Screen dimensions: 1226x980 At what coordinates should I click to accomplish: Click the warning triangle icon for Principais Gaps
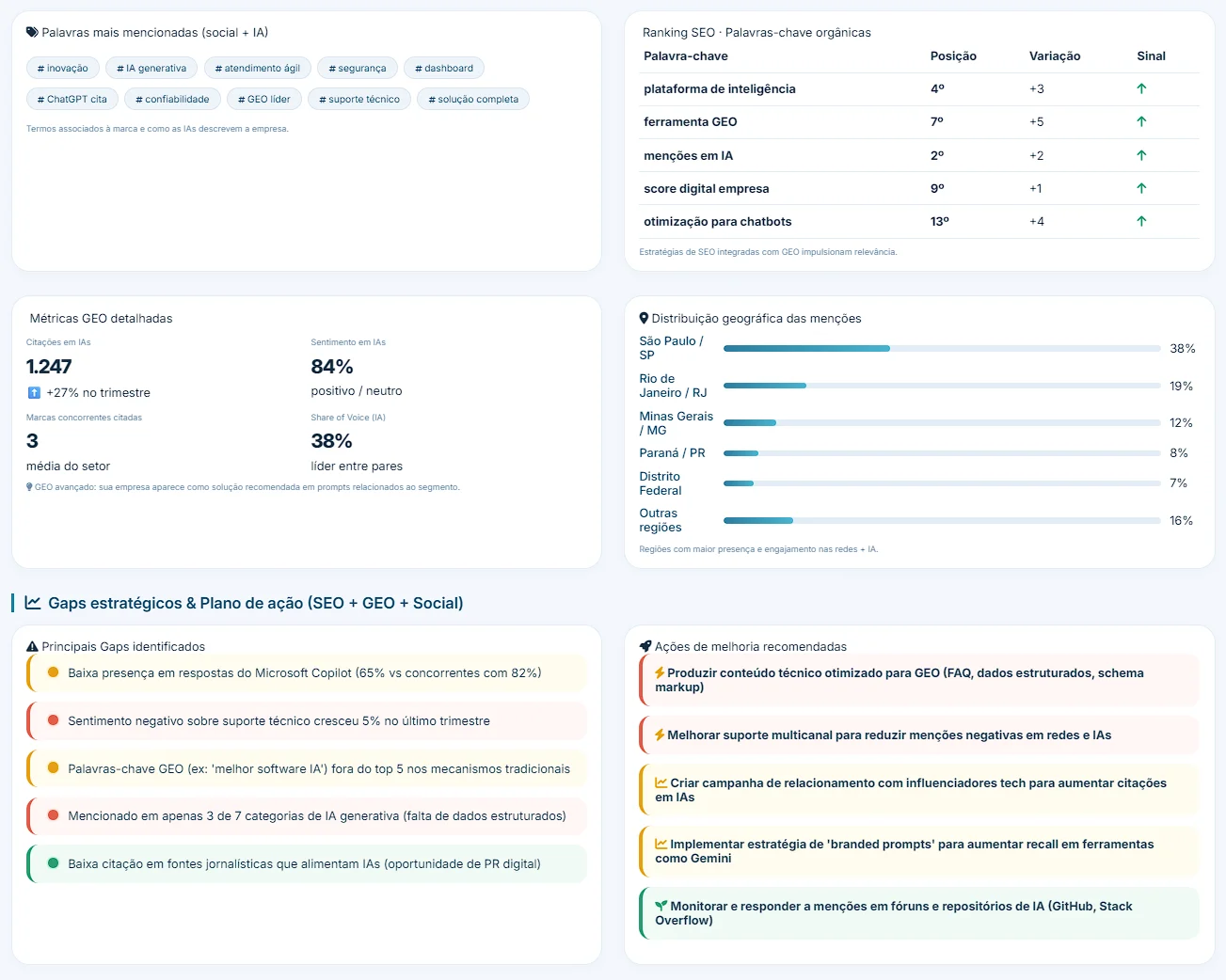pos(32,647)
